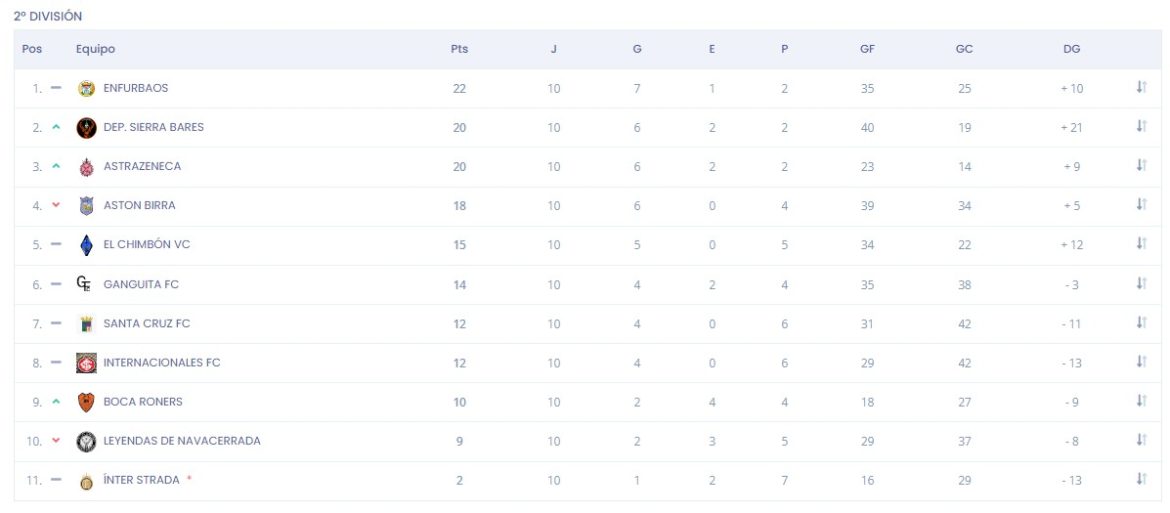Open the ÍNTER STRADA team link
1170x513 pixels.
click(142, 480)
